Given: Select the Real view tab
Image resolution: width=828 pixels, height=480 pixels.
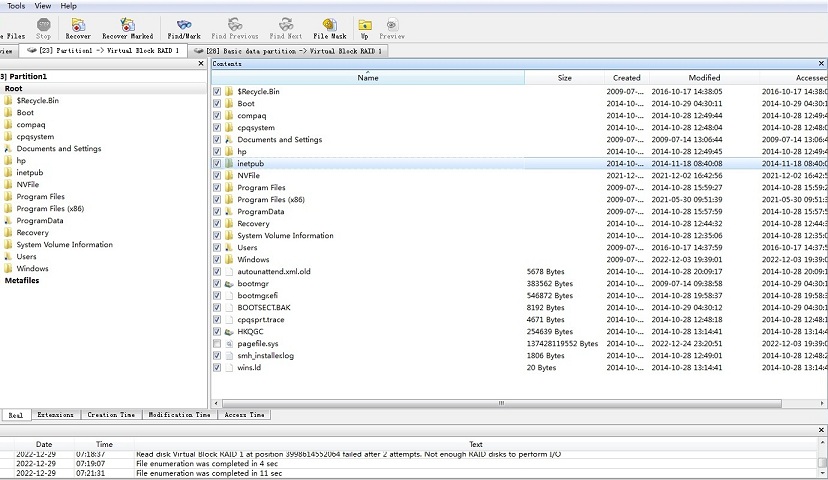Looking at the screenshot, I should tap(16, 415).
